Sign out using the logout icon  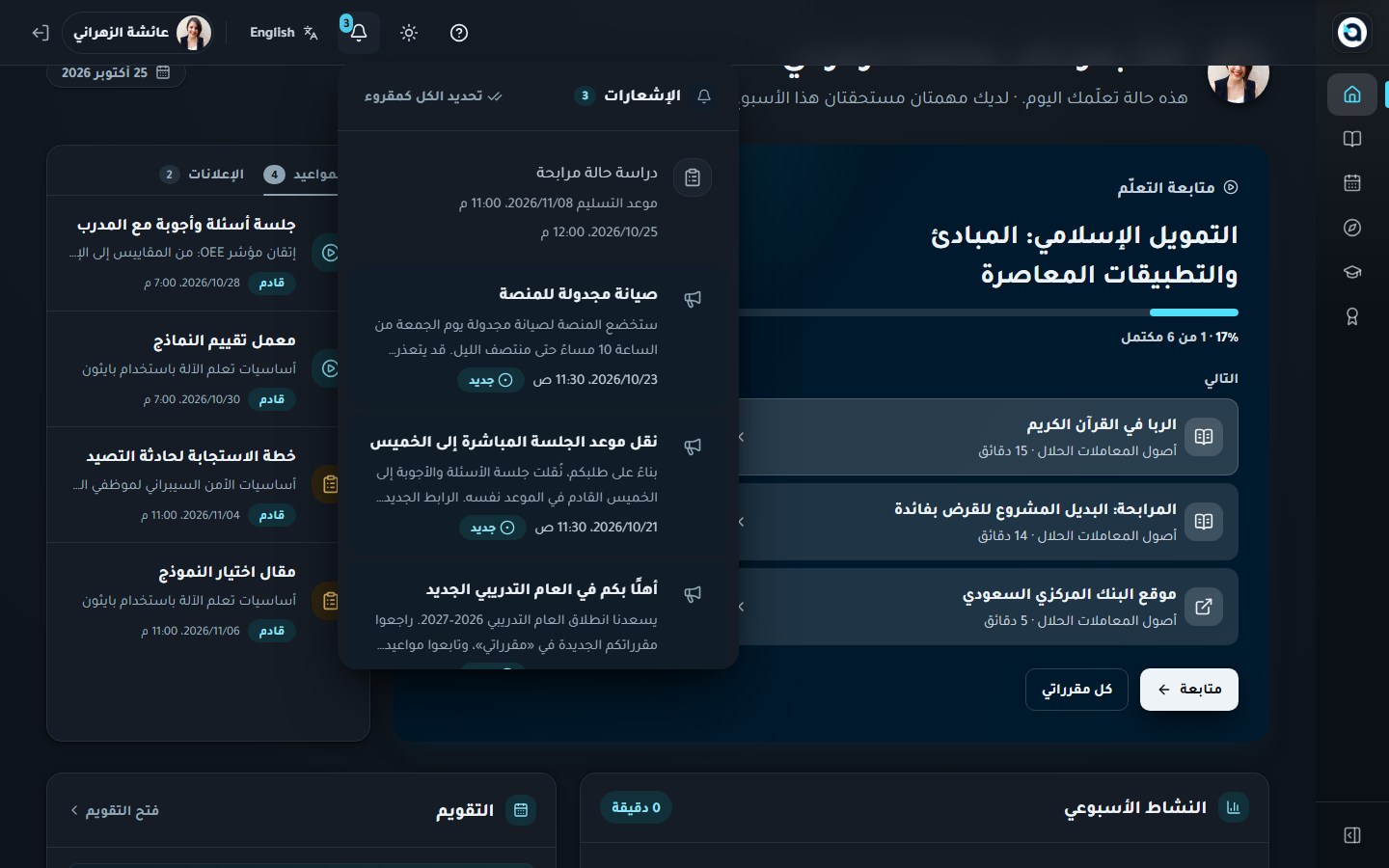point(40,33)
